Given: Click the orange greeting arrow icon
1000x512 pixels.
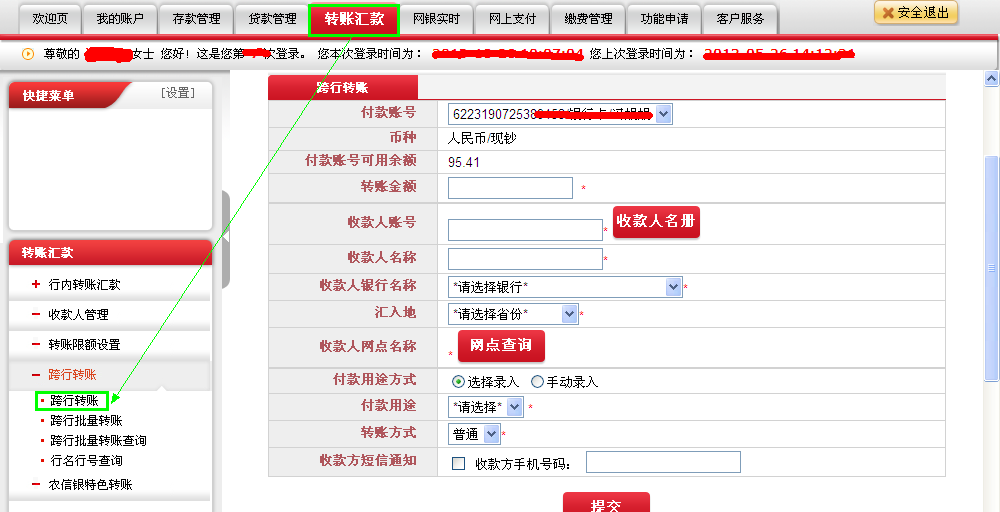Looking at the screenshot, I should [27, 54].
